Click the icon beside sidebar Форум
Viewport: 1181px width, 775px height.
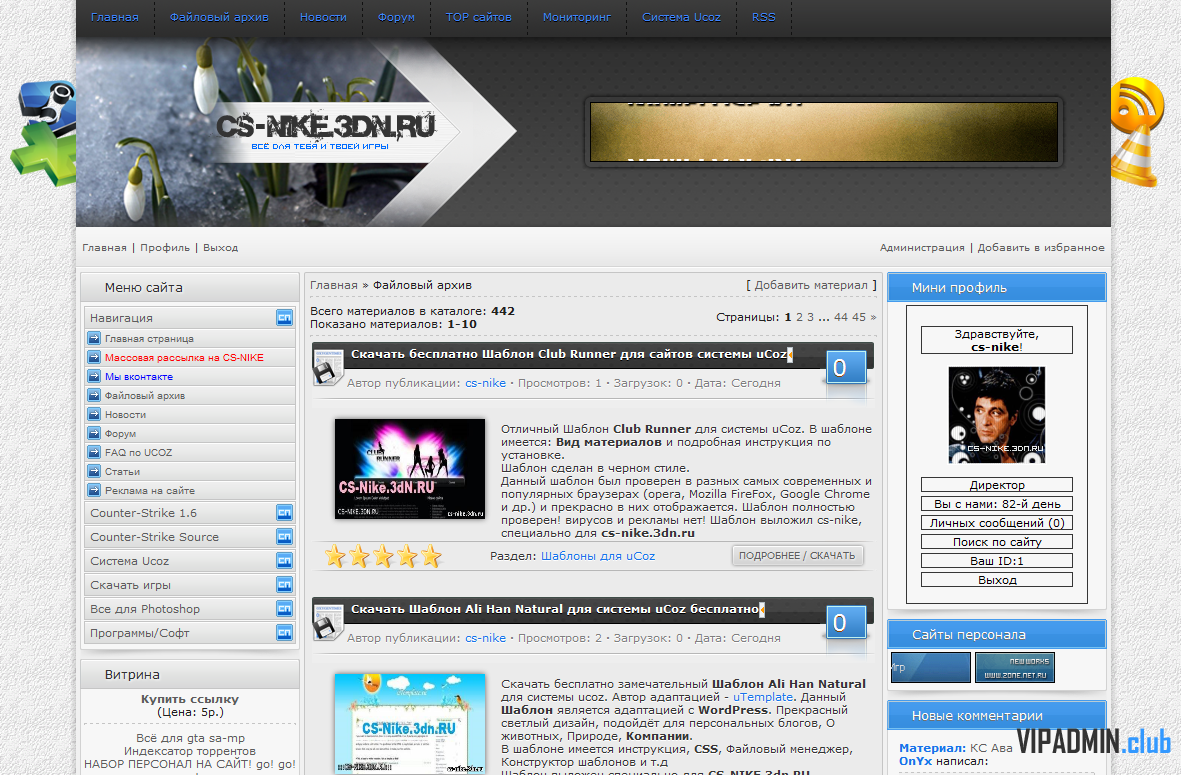coord(94,433)
